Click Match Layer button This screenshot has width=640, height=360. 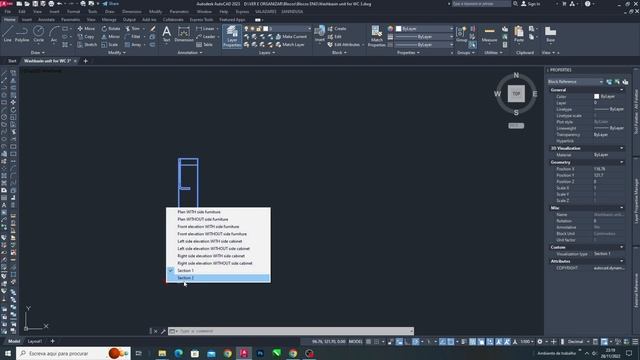pos(290,44)
